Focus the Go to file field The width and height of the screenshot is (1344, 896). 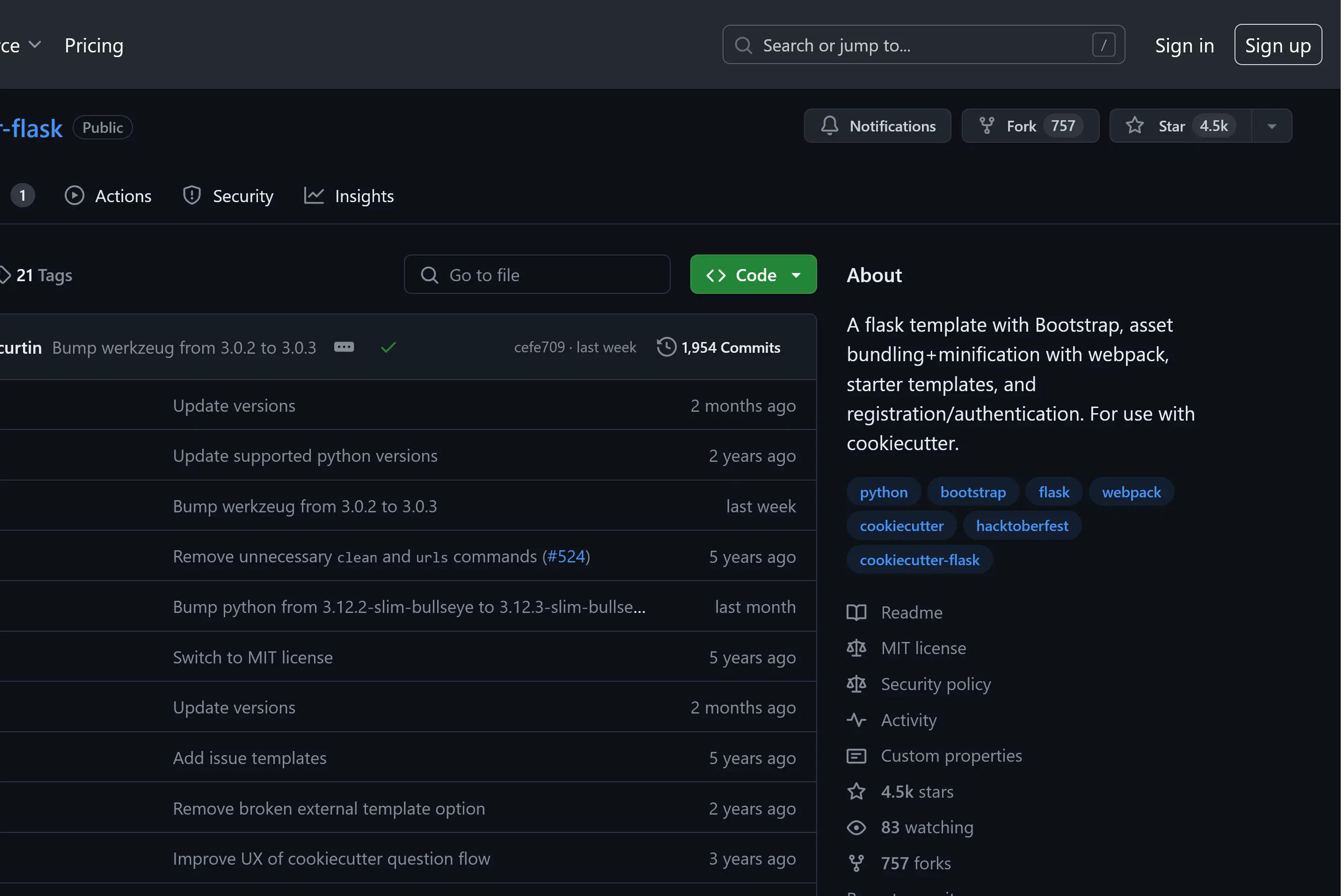(537, 275)
